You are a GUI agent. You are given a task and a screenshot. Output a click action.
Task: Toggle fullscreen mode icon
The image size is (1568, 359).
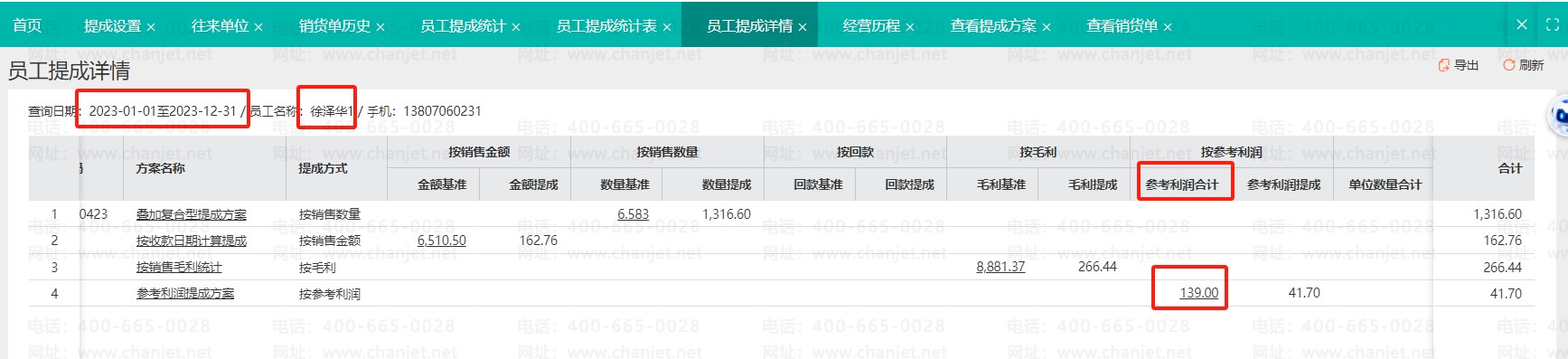(1553, 24)
